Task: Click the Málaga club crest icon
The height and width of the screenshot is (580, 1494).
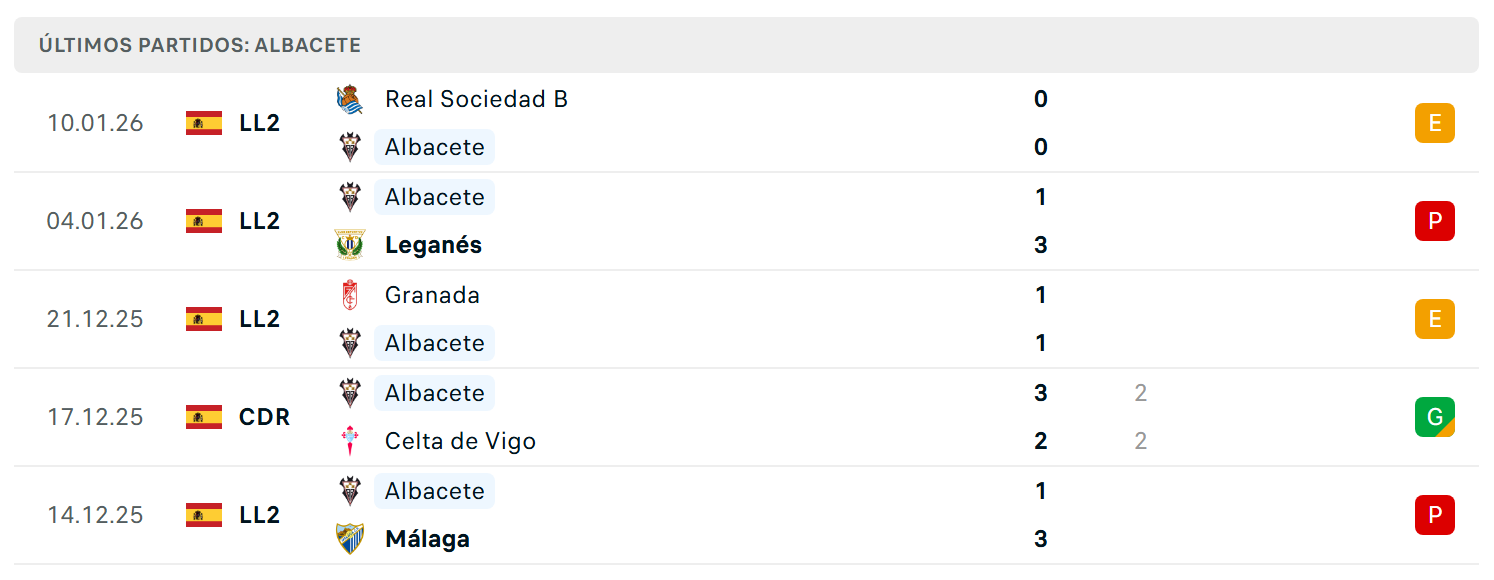Action: (x=350, y=539)
